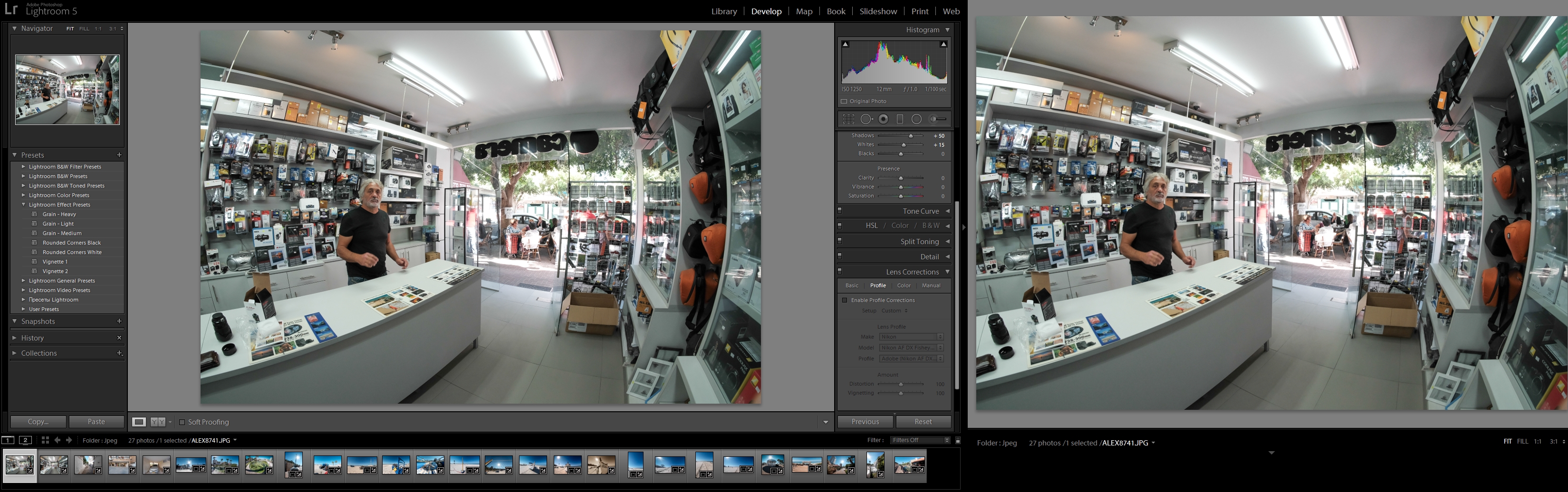Screen dimensions: 1568x492
Task: Open Grid view from filmstrip bar
Action: (x=45, y=440)
